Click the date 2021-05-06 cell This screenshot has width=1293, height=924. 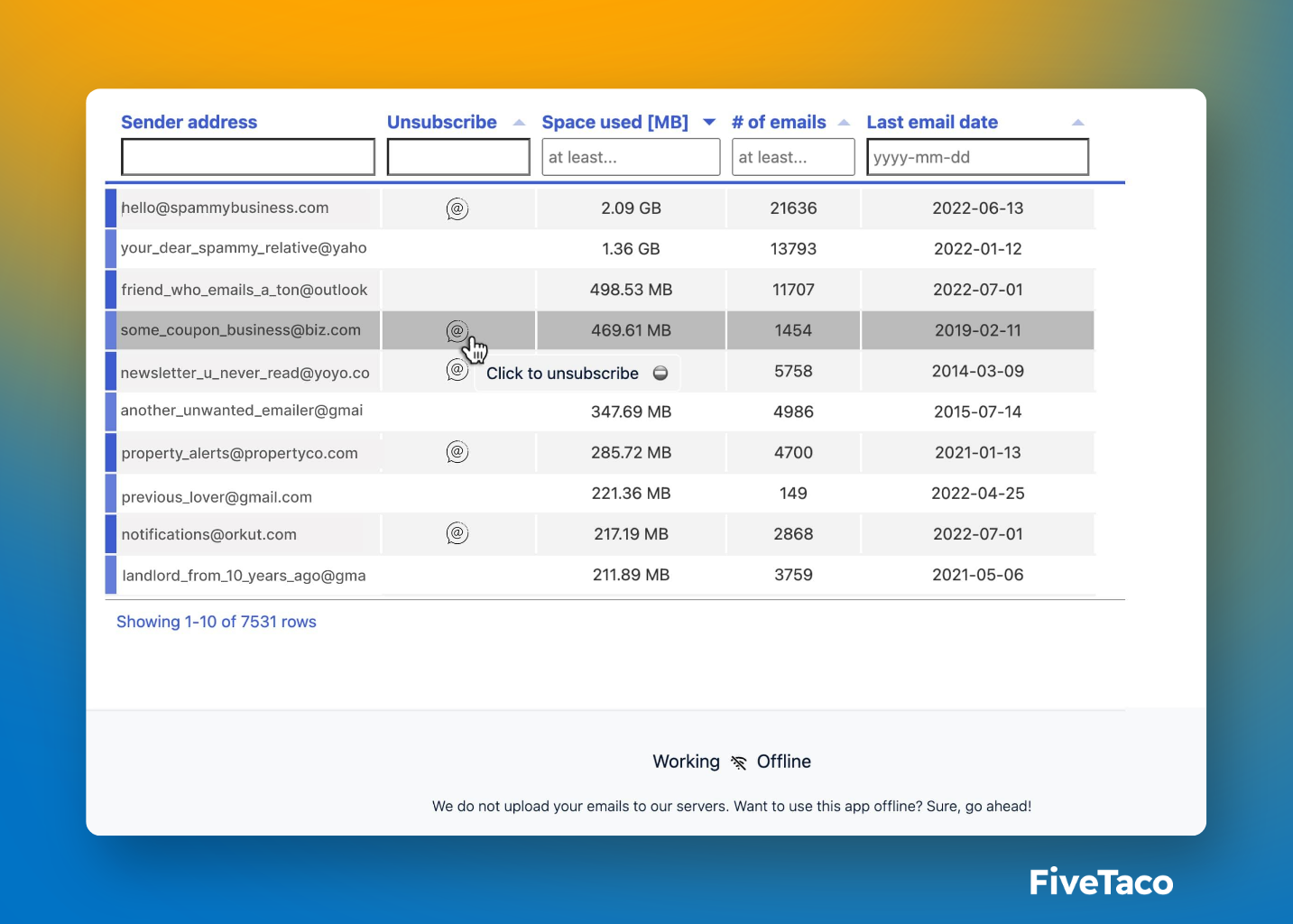point(978,575)
